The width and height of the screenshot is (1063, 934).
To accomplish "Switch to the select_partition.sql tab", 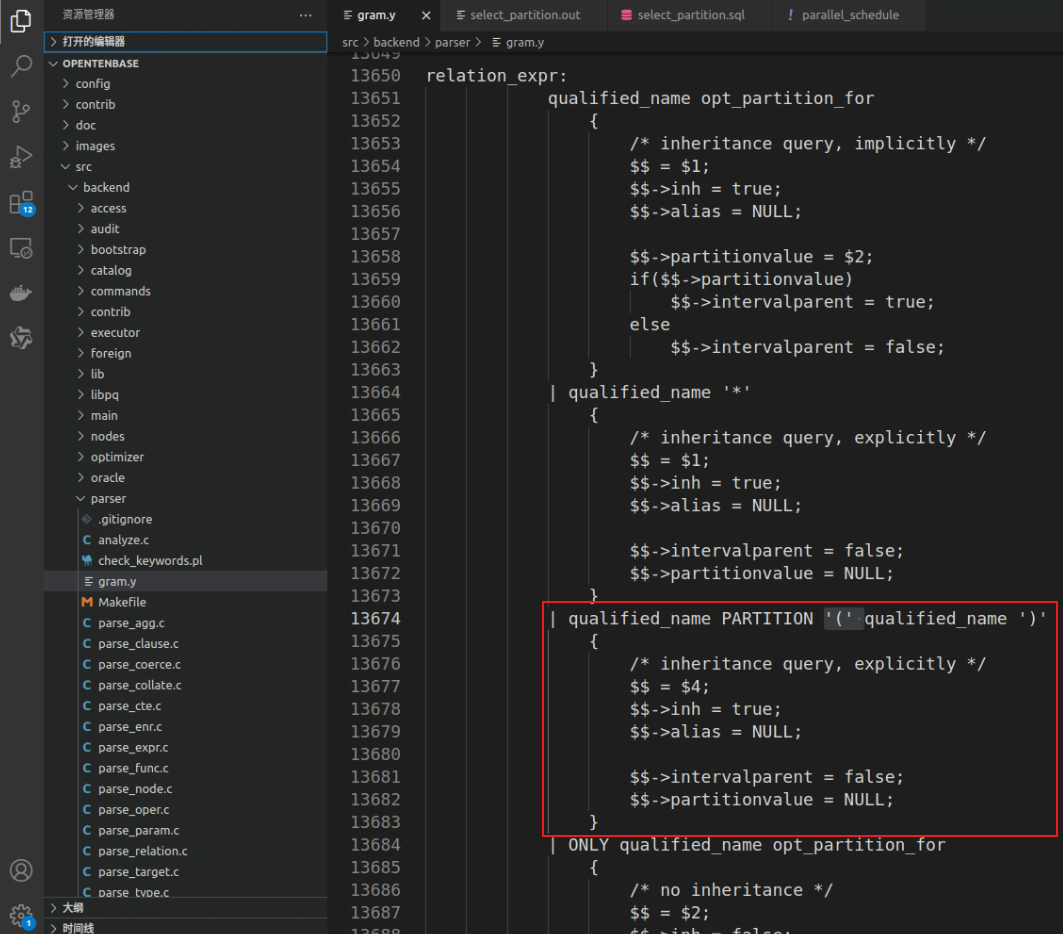I will tap(689, 15).
